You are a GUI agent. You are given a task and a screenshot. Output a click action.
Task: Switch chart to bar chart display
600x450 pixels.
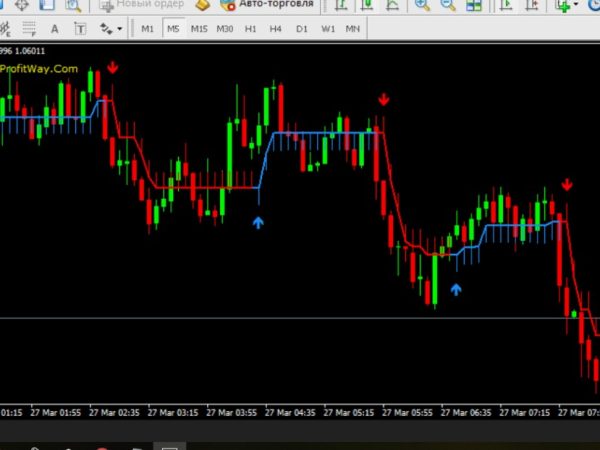[x=342, y=5]
